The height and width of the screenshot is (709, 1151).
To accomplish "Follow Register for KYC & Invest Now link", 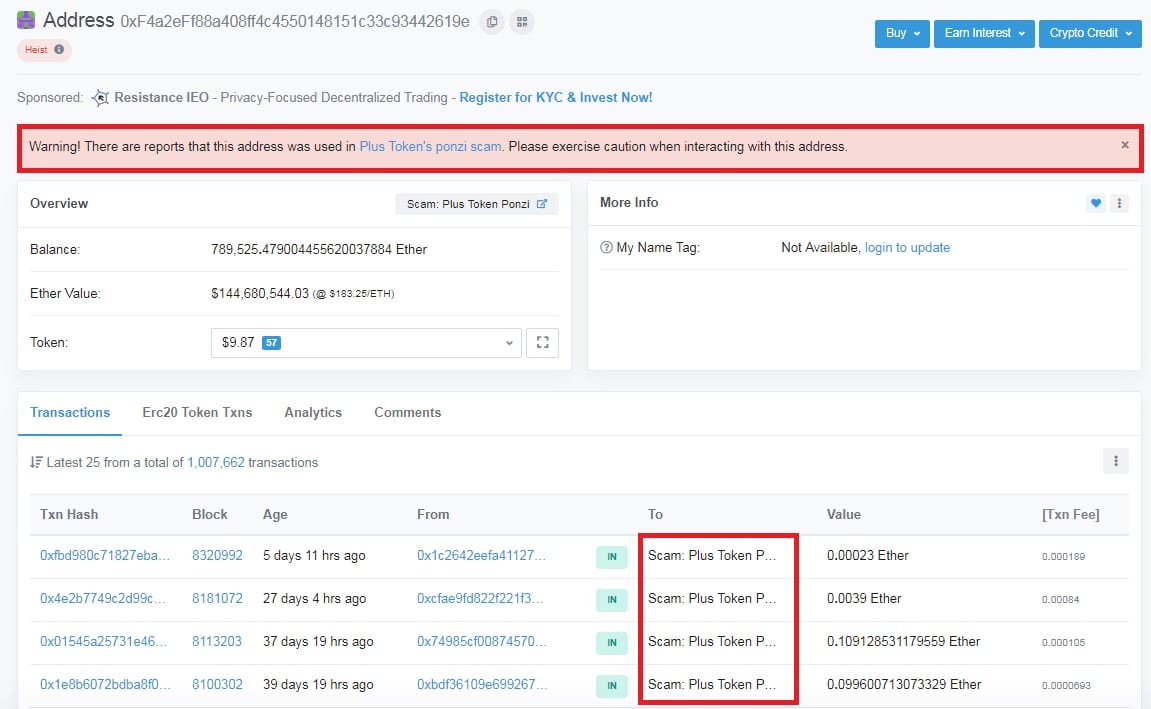I will pyautogui.click(x=556, y=98).
